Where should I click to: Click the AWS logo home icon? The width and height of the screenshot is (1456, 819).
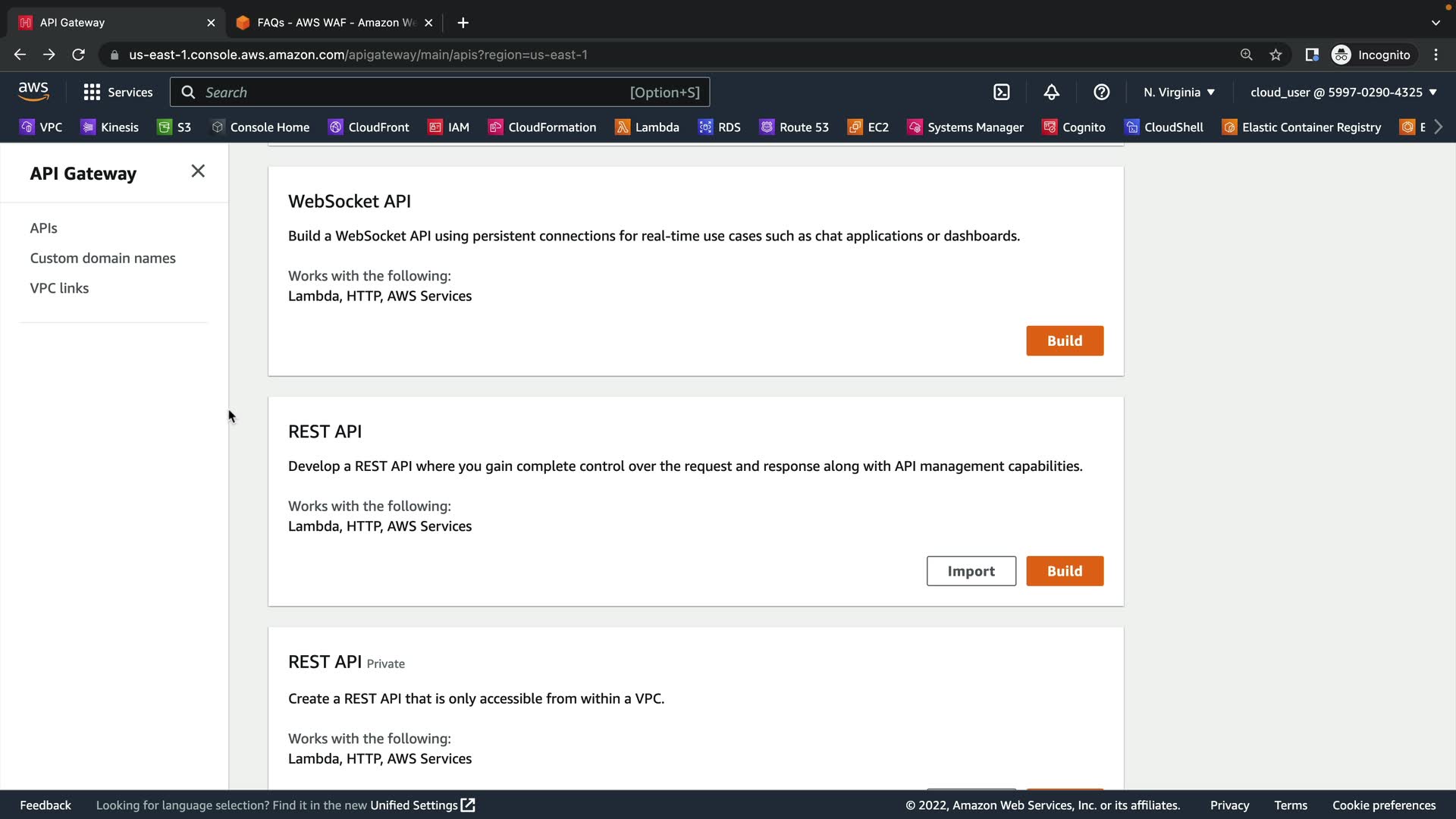coord(33,92)
